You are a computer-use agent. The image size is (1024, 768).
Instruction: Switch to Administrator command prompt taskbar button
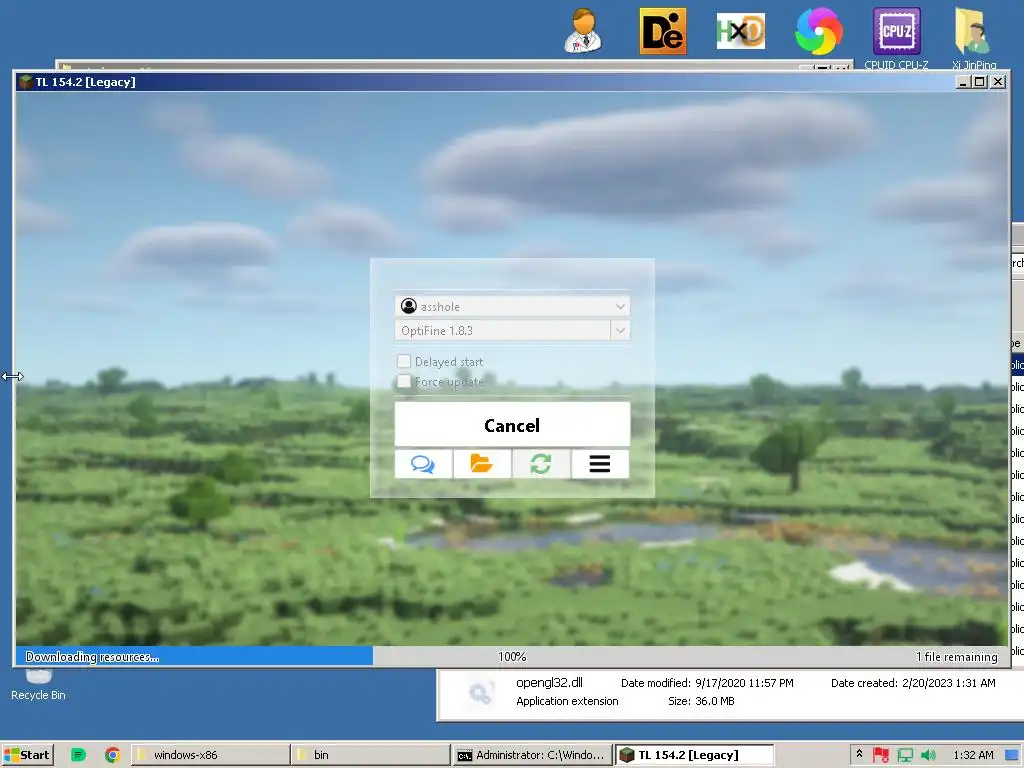pos(531,755)
